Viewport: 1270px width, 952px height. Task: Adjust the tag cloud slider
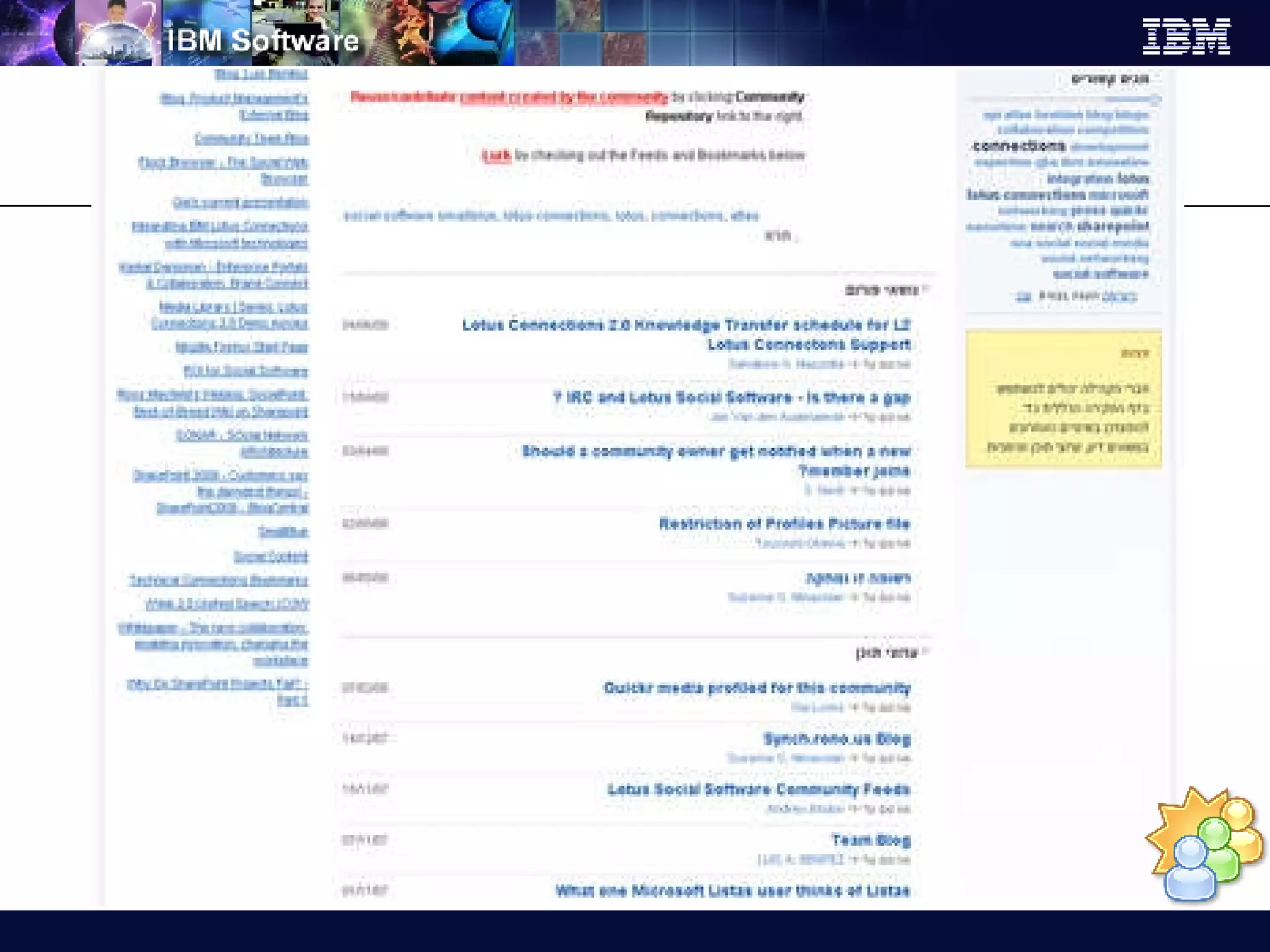coord(1155,99)
